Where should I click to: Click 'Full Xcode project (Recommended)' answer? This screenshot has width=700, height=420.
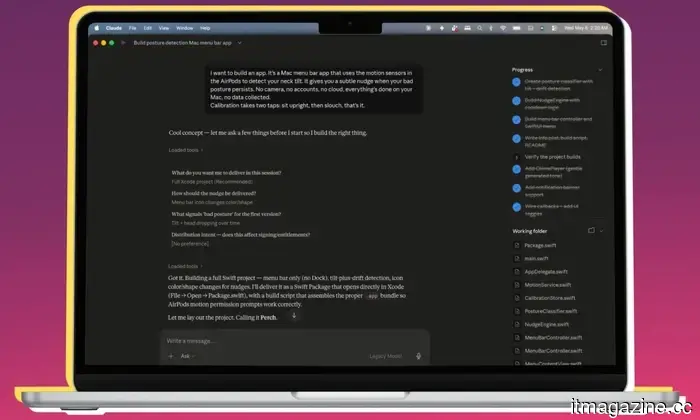point(212,182)
